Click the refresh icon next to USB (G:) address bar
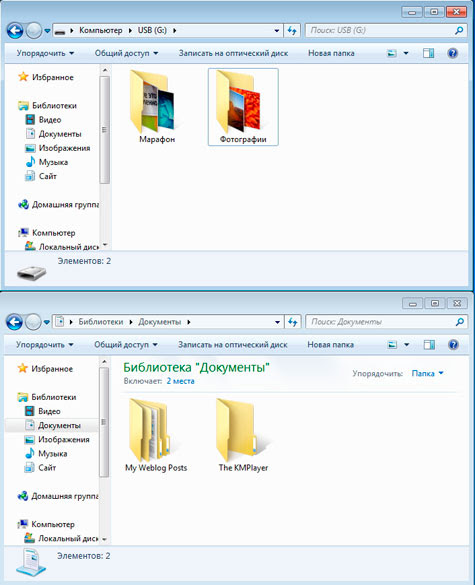 292,31
